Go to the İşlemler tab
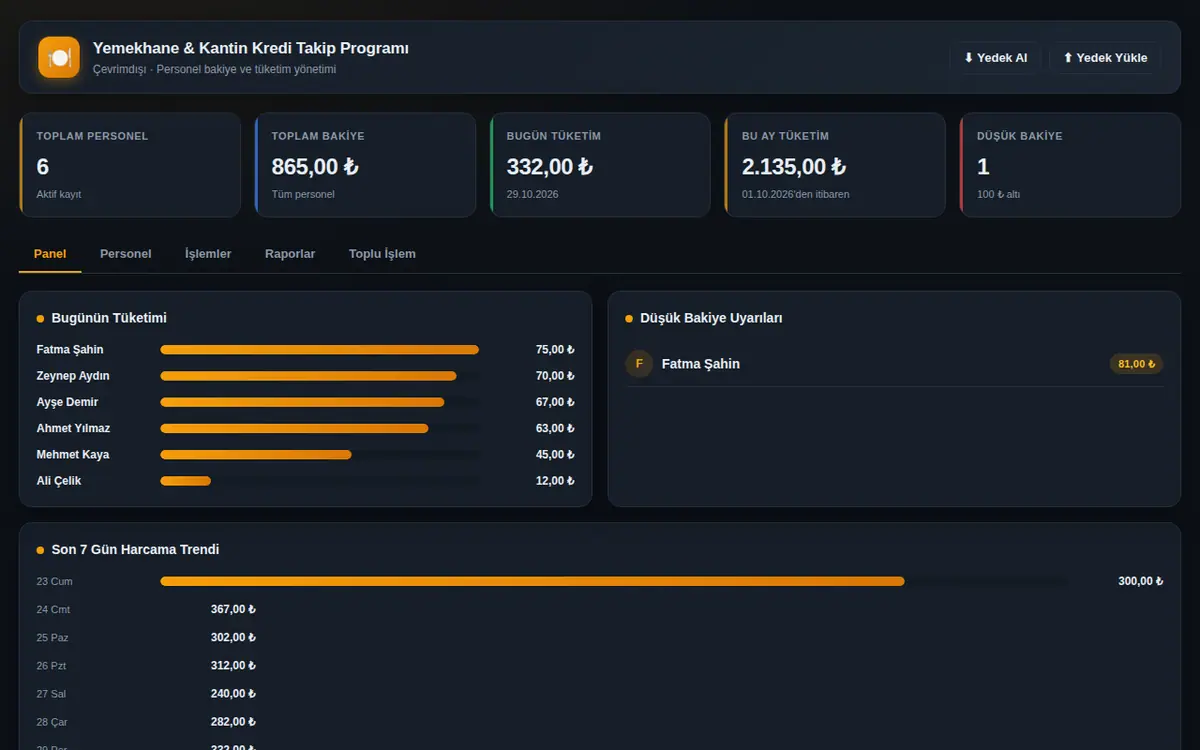1200x750 pixels. [x=208, y=254]
